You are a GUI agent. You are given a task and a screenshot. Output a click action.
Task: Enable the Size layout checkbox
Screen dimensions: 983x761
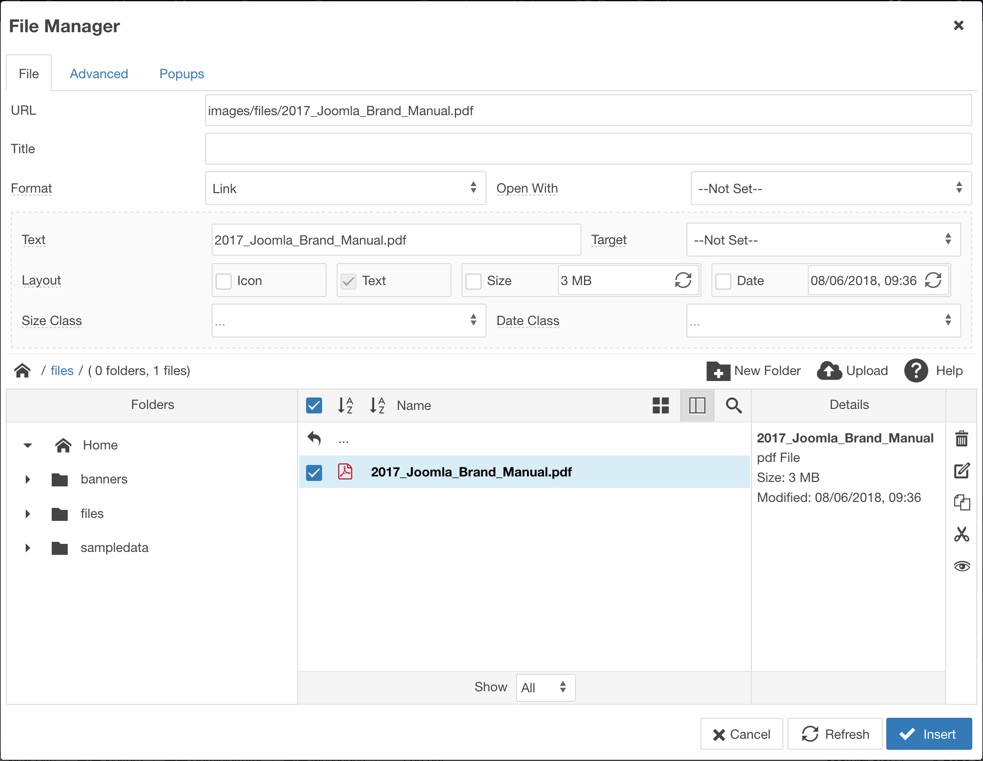[474, 281]
